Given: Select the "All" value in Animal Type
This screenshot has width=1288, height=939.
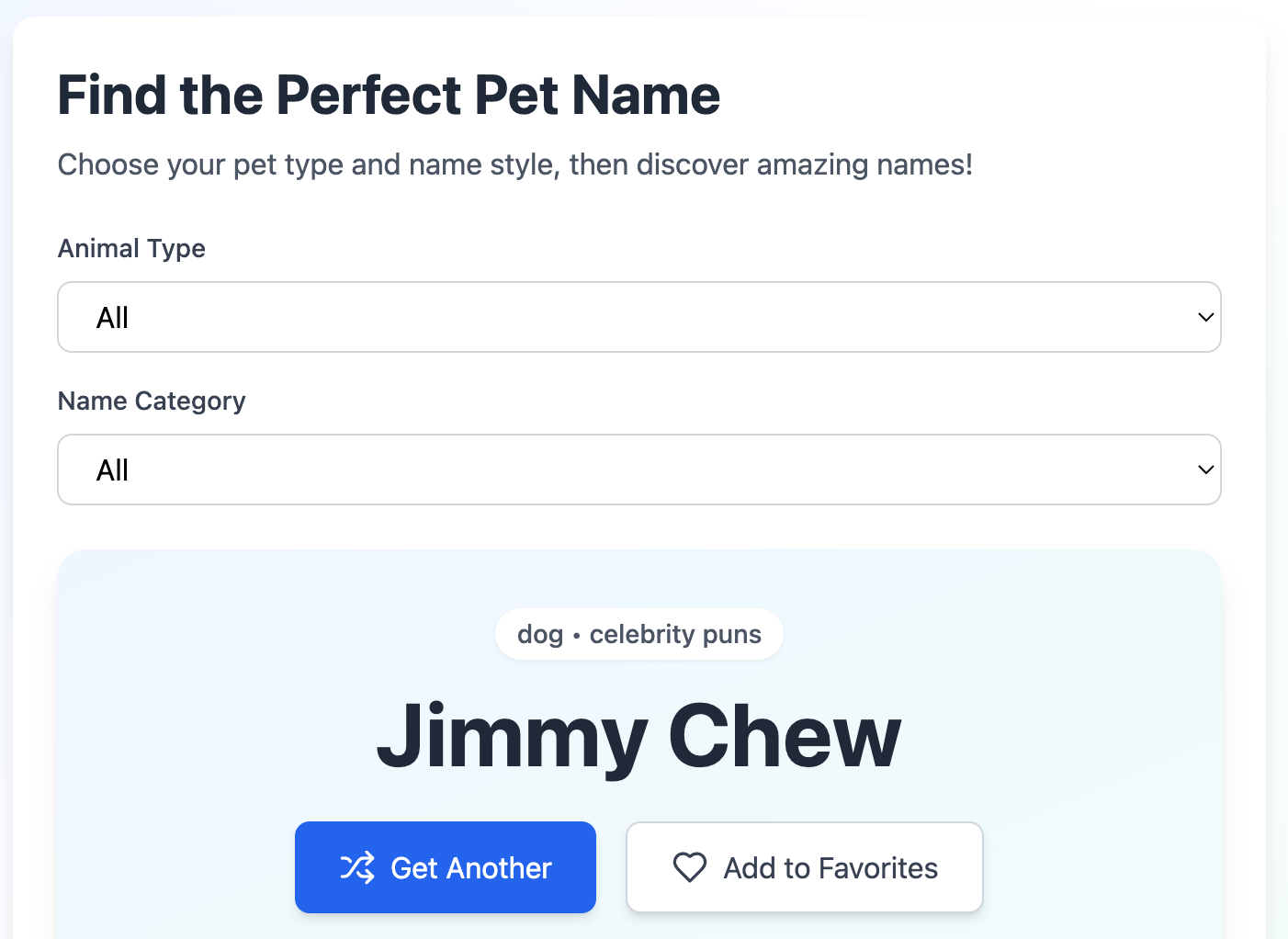Looking at the screenshot, I should [112, 318].
